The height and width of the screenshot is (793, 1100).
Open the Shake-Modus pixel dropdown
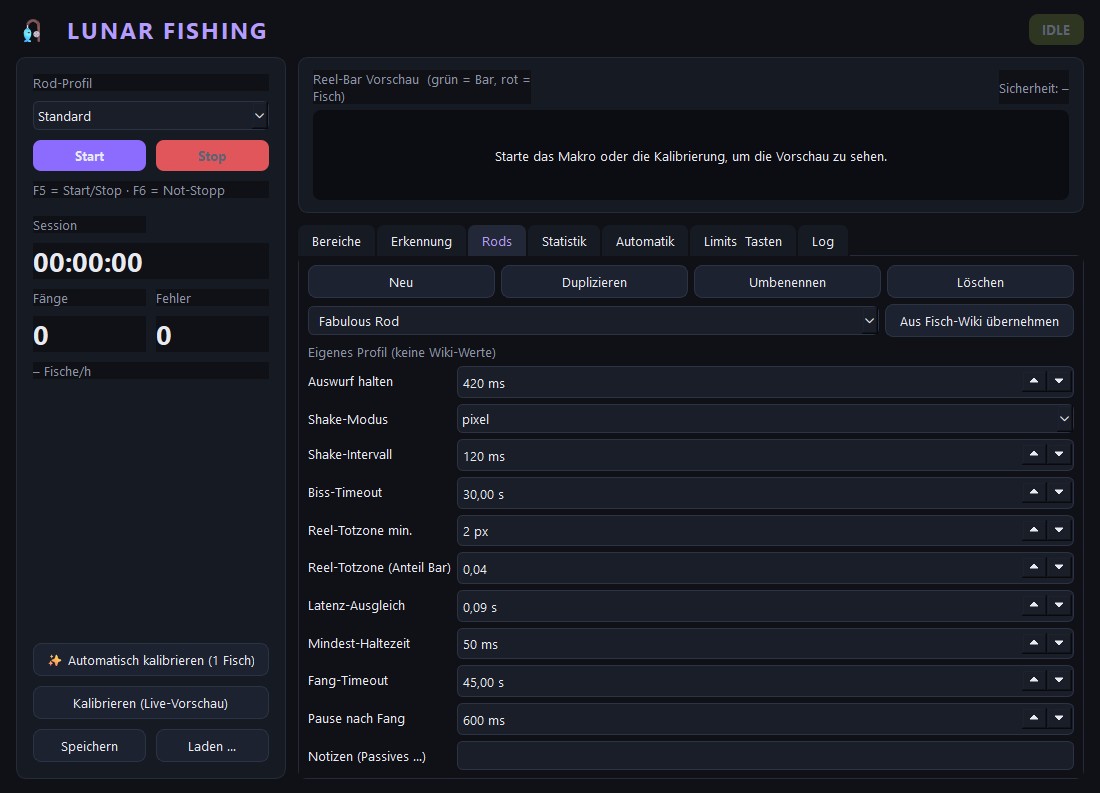point(765,419)
